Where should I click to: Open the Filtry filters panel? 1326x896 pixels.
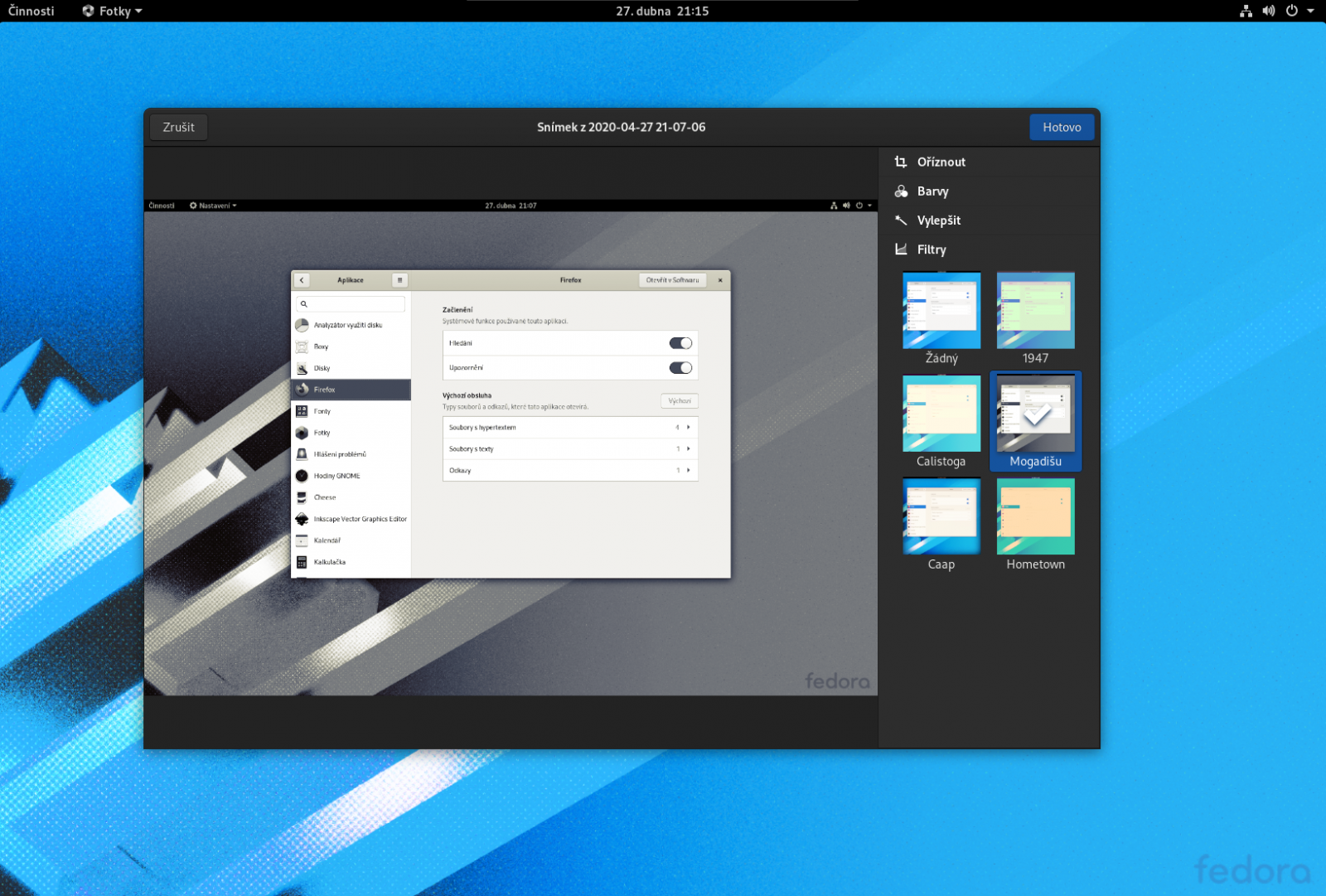pos(932,249)
